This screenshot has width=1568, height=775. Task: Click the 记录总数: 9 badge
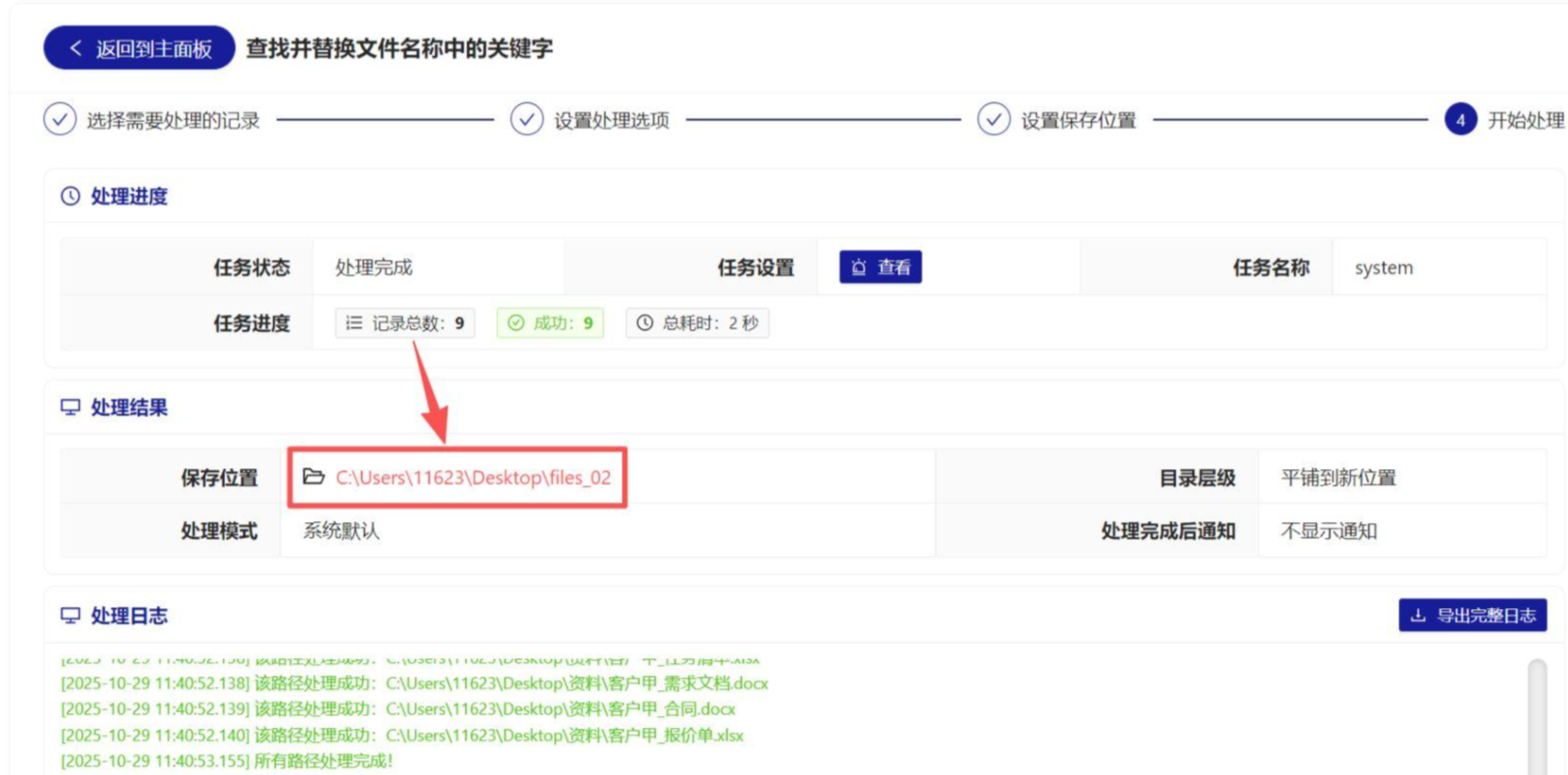point(404,323)
